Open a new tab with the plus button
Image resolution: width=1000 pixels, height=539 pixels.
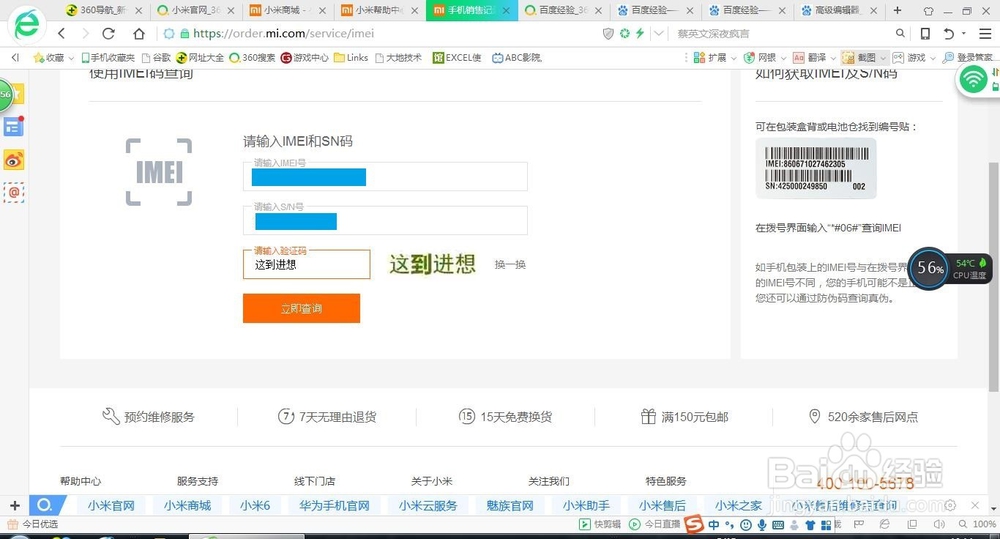897,10
